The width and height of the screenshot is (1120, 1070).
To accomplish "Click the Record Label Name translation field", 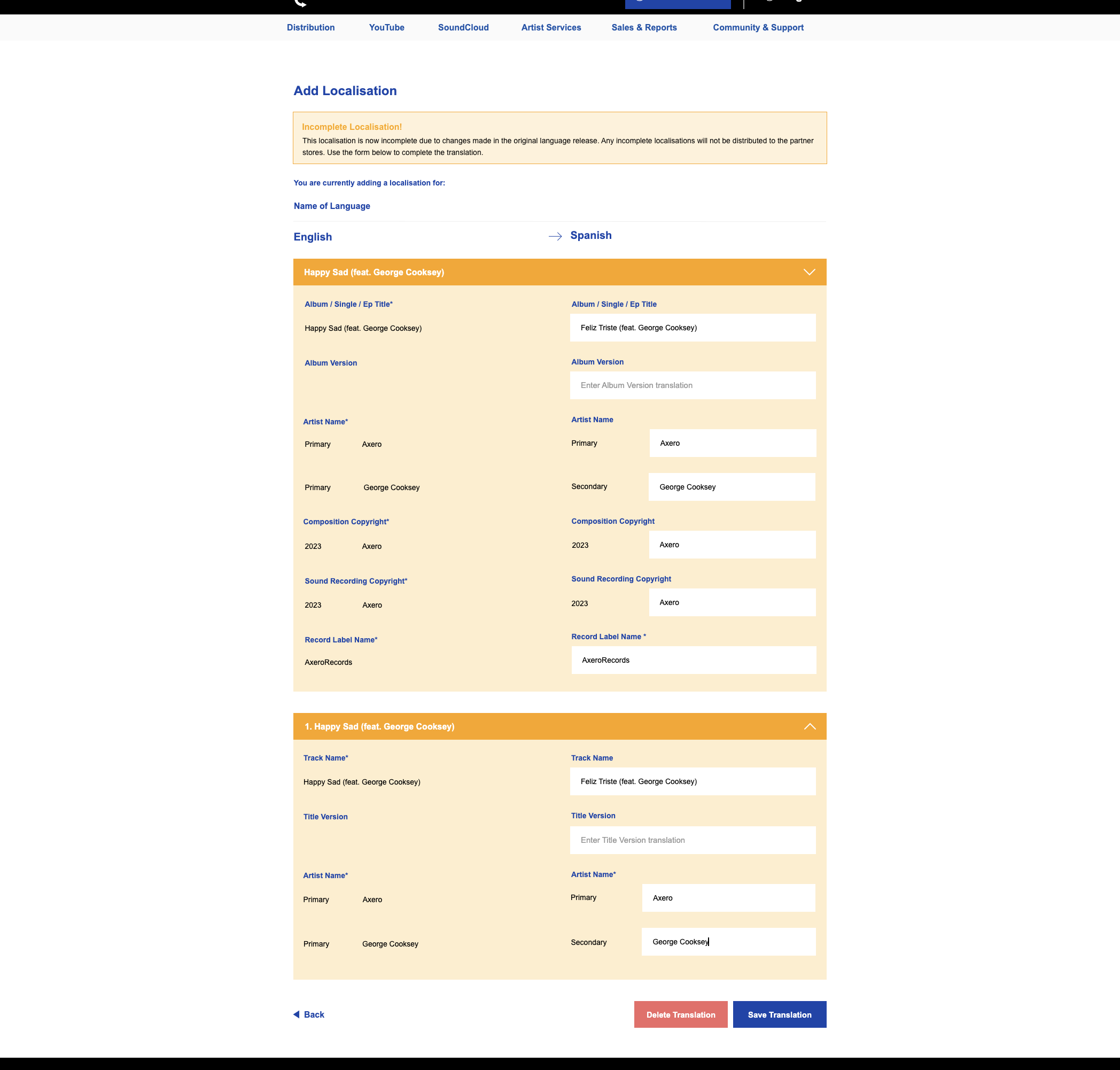I will 694,660.
